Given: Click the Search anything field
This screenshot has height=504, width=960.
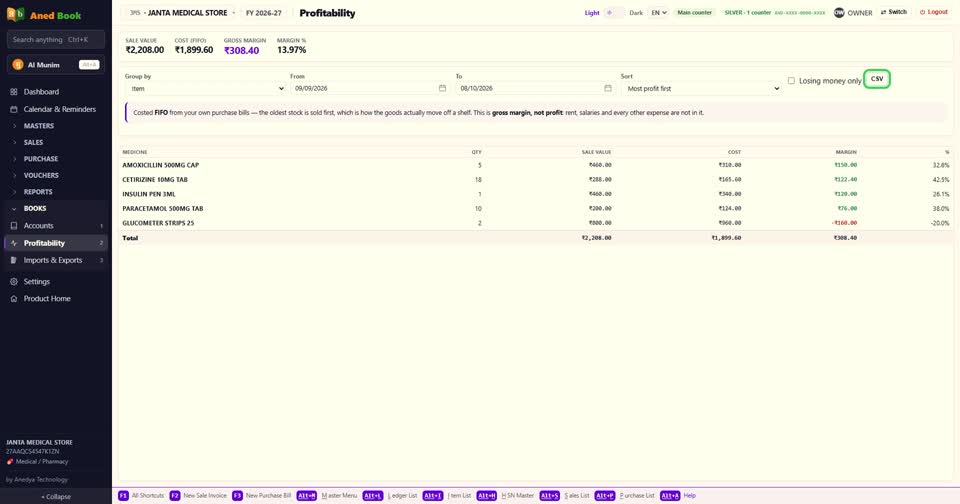Looking at the screenshot, I should (56, 40).
